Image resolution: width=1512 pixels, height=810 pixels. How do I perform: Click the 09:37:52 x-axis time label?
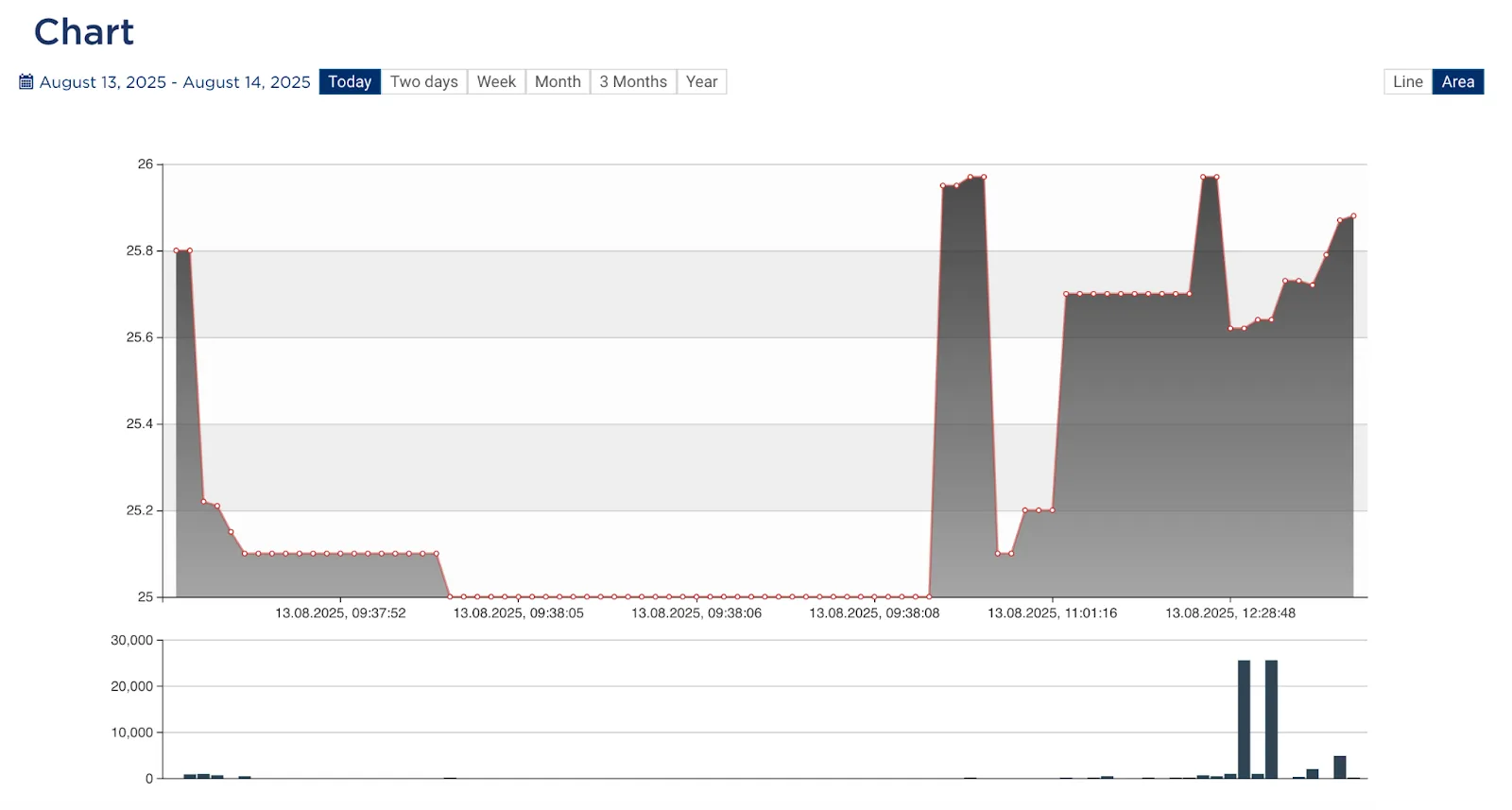340,613
